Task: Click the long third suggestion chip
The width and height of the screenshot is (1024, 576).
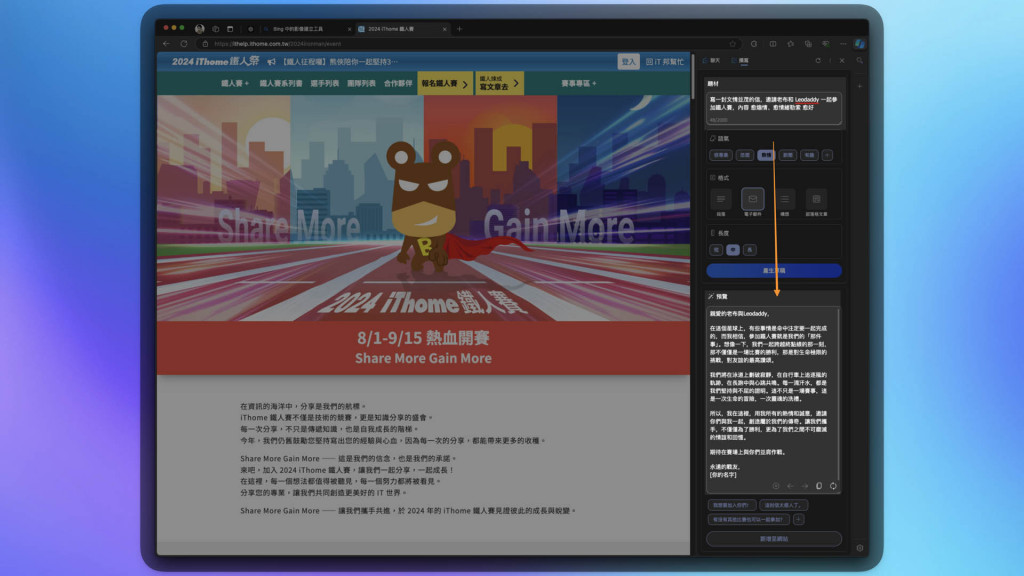Action: pyautogui.click(x=749, y=519)
